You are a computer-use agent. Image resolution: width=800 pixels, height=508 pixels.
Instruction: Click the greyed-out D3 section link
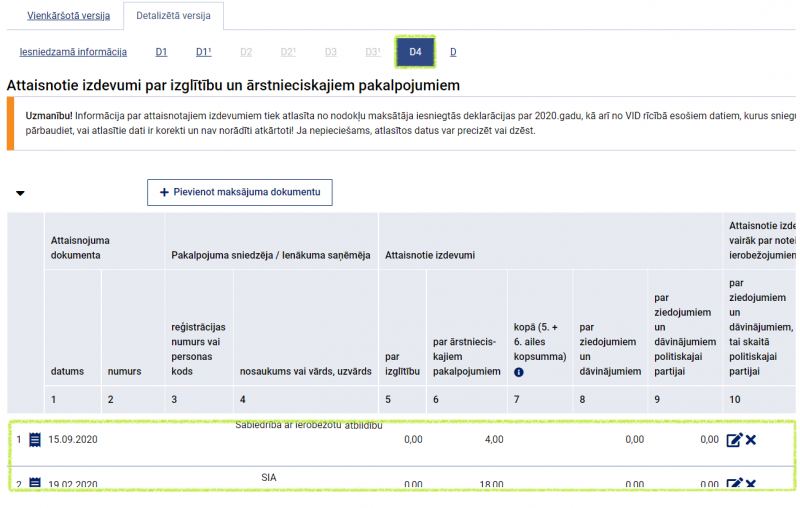(x=330, y=52)
